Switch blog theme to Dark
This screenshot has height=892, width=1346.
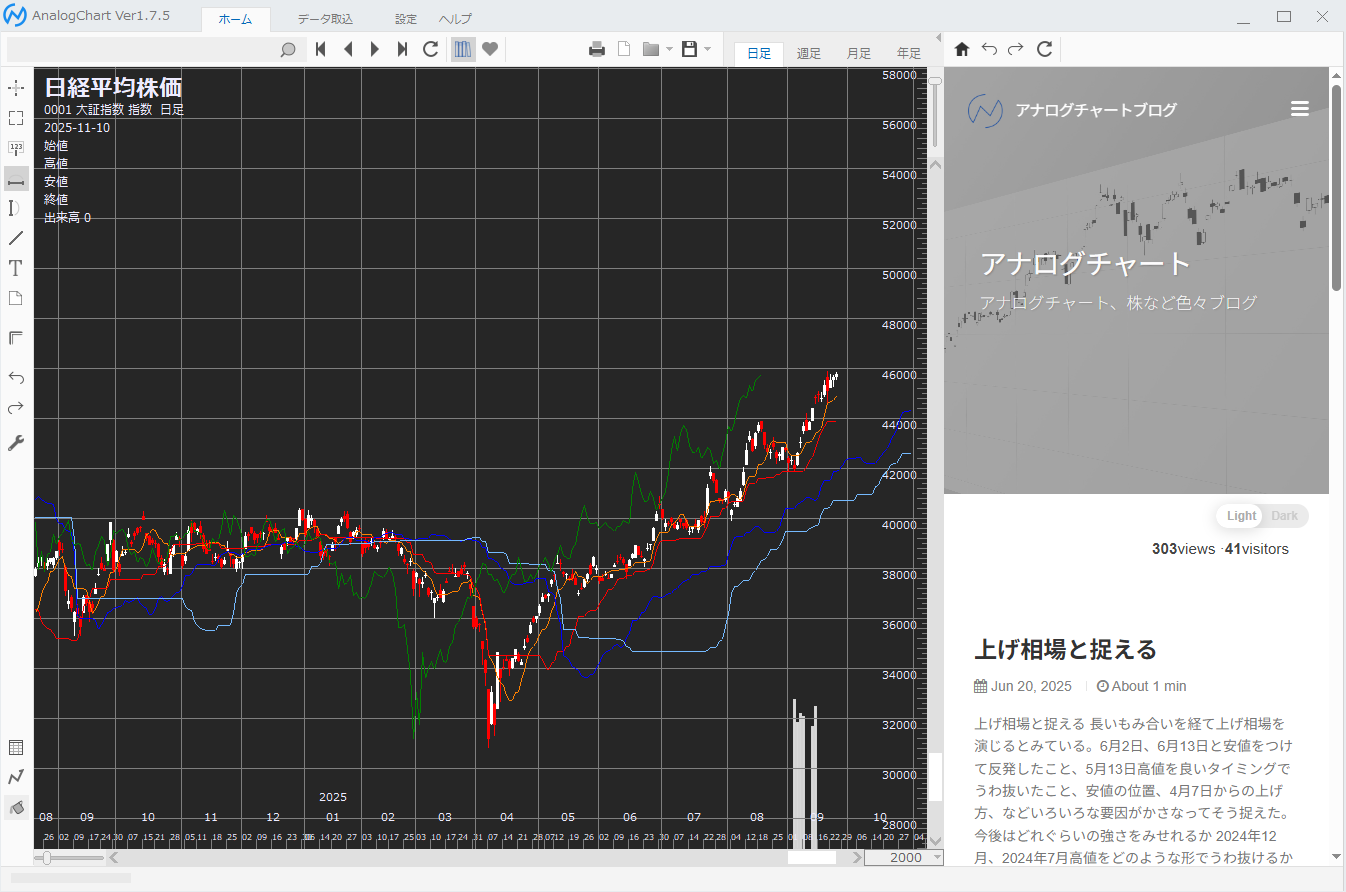1285,516
